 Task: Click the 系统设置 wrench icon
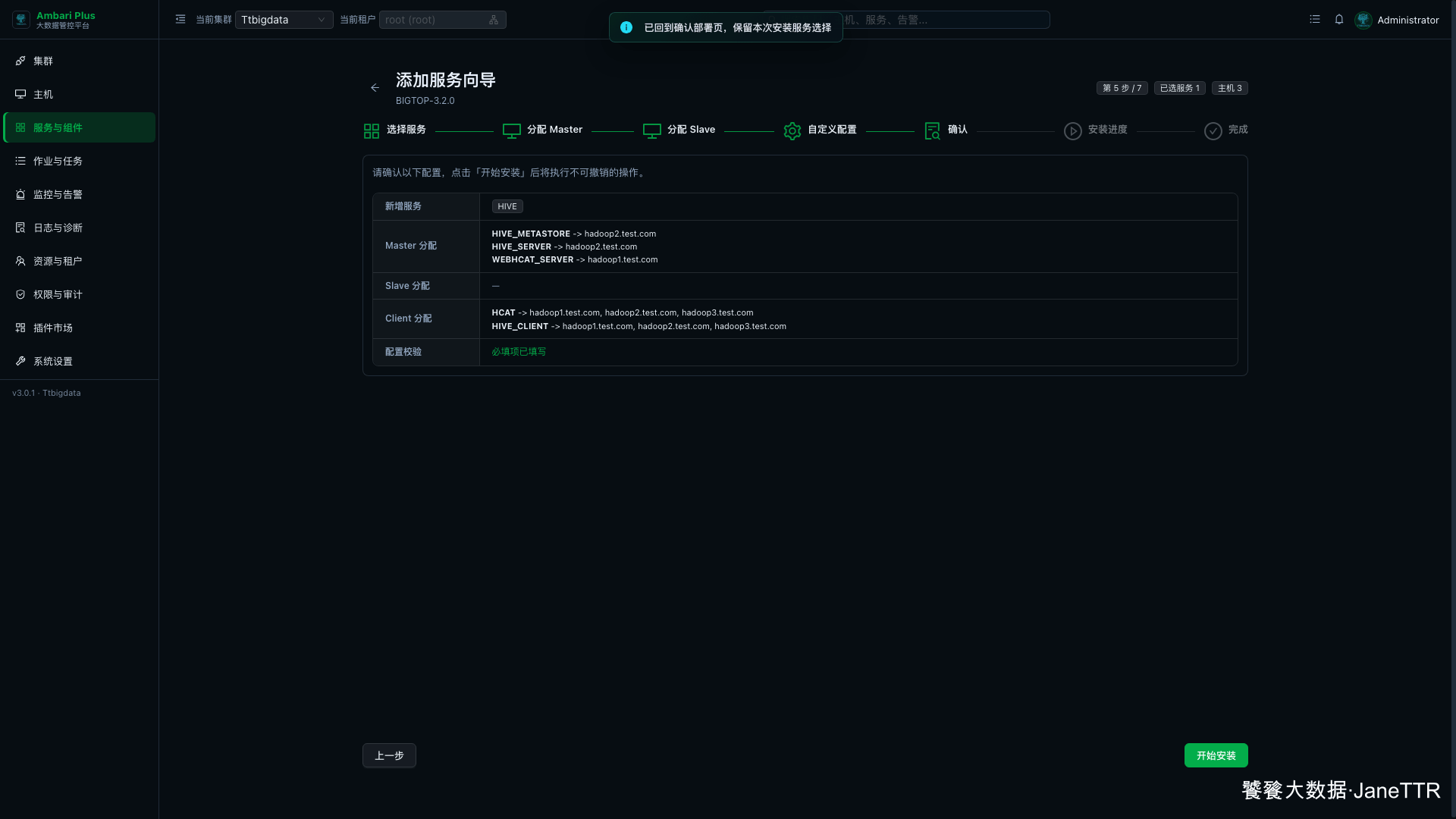(20, 361)
